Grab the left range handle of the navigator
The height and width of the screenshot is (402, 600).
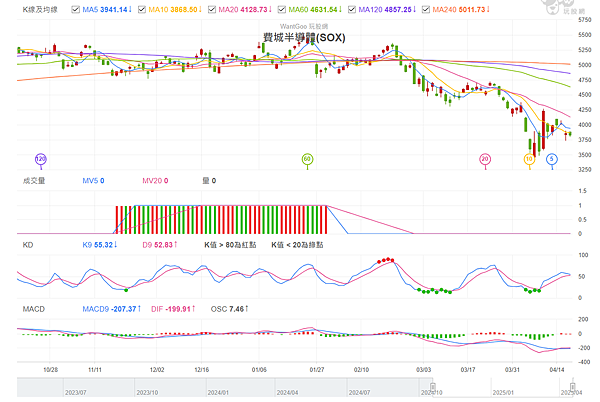point(433,386)
